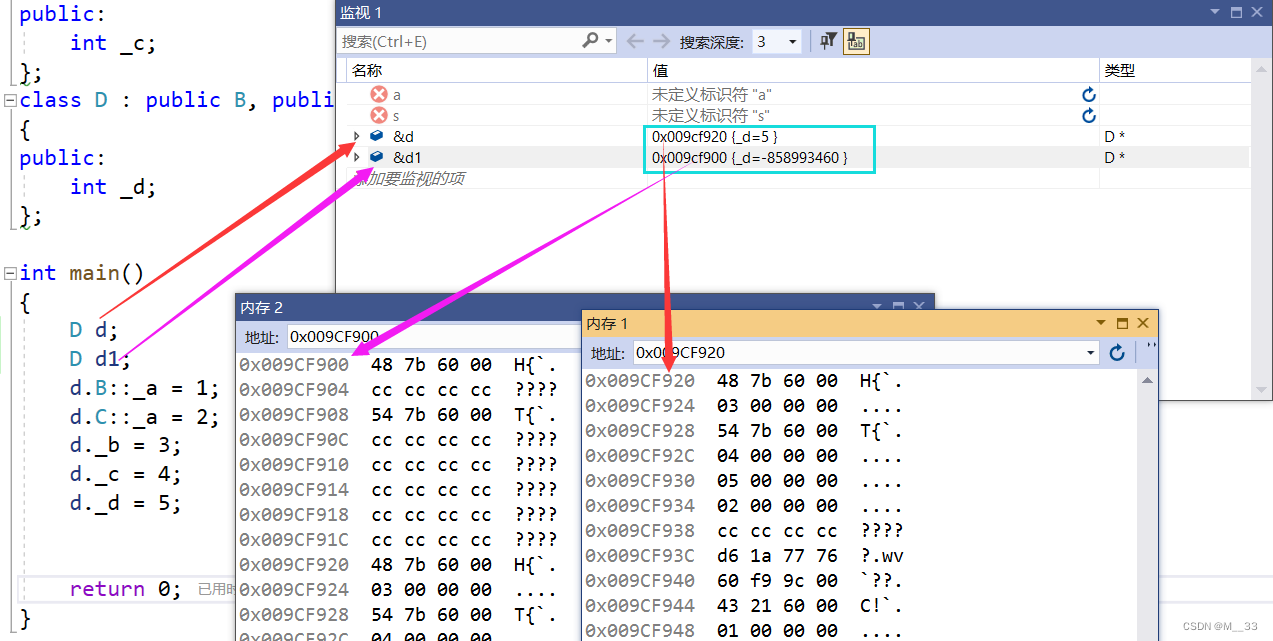The image size is (1273, 641).
Task: Close the Watch 1 panel
Action: [1256, 12]
